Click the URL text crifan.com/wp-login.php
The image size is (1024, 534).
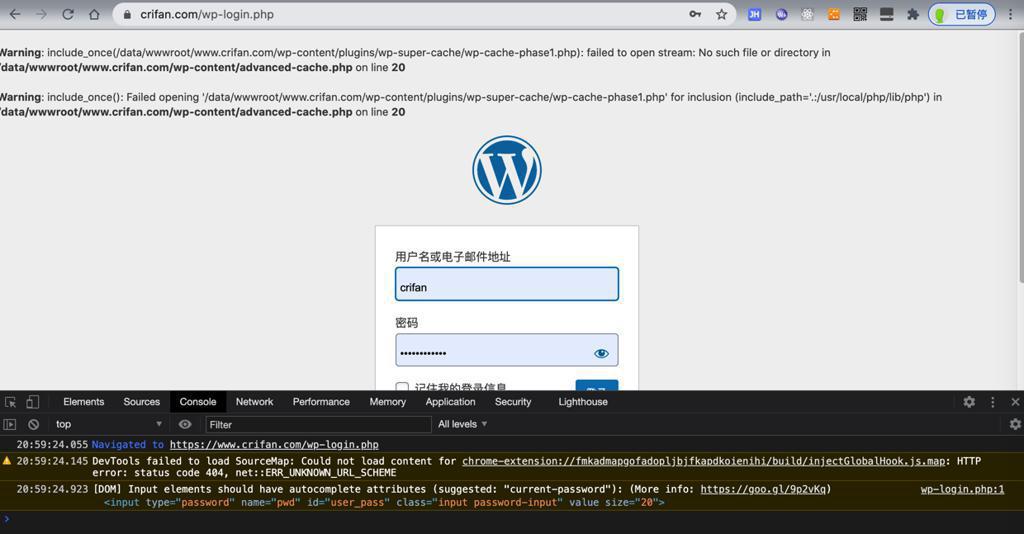206,14
